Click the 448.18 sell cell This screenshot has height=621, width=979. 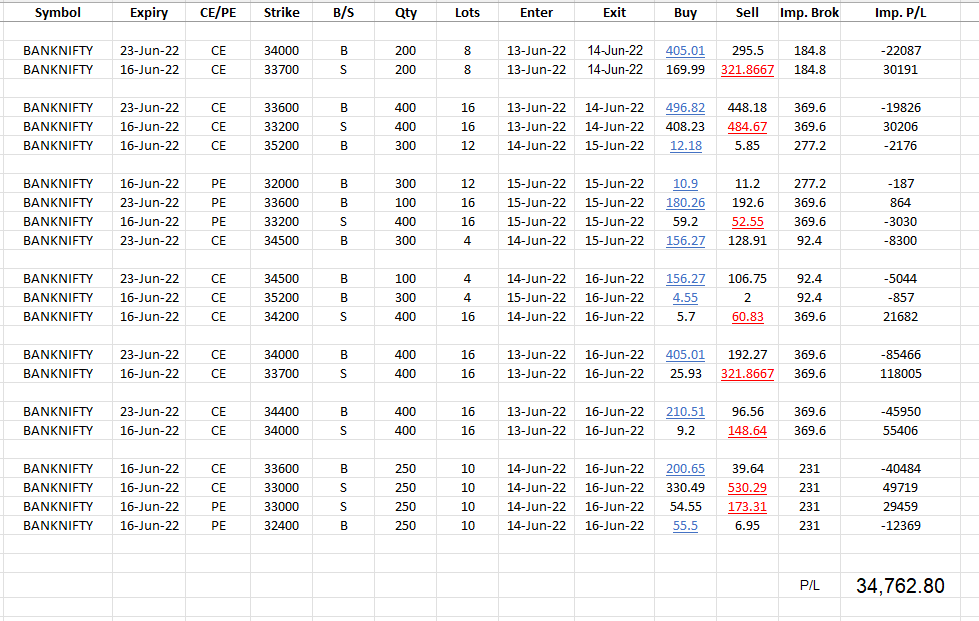point(747,107)
